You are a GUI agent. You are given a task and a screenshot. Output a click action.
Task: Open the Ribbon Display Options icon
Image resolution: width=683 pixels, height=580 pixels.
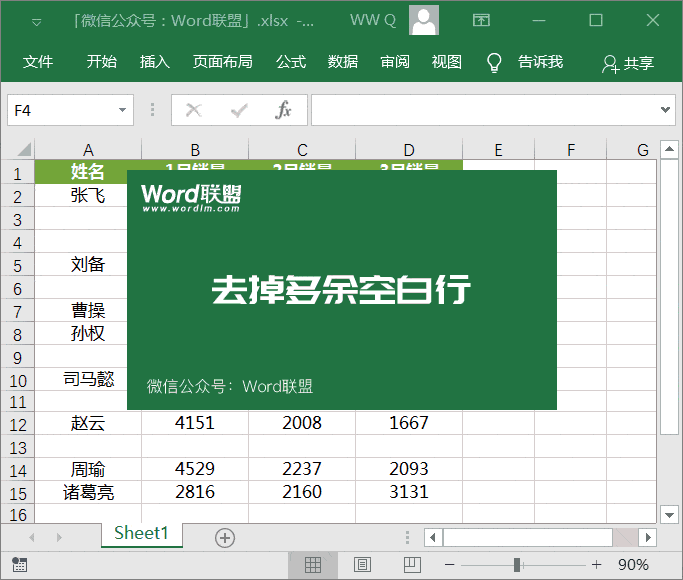[x=481, y=20]
